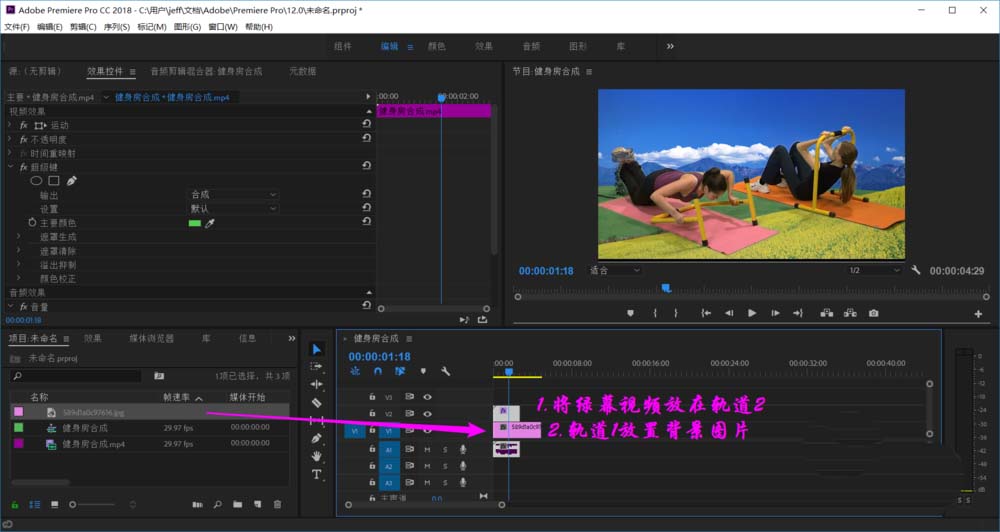Click the eyedropper next to the key color

(x=210, y=223)
